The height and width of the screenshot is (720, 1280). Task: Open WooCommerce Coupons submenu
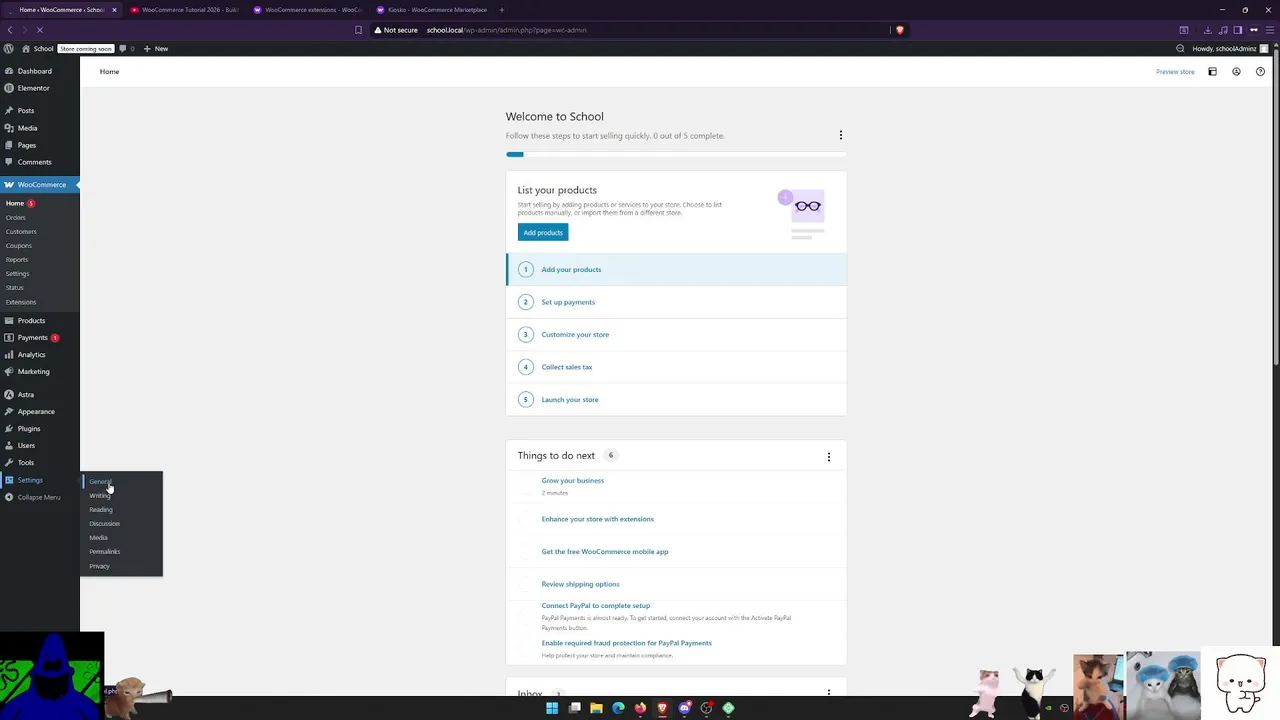[19, 245]
